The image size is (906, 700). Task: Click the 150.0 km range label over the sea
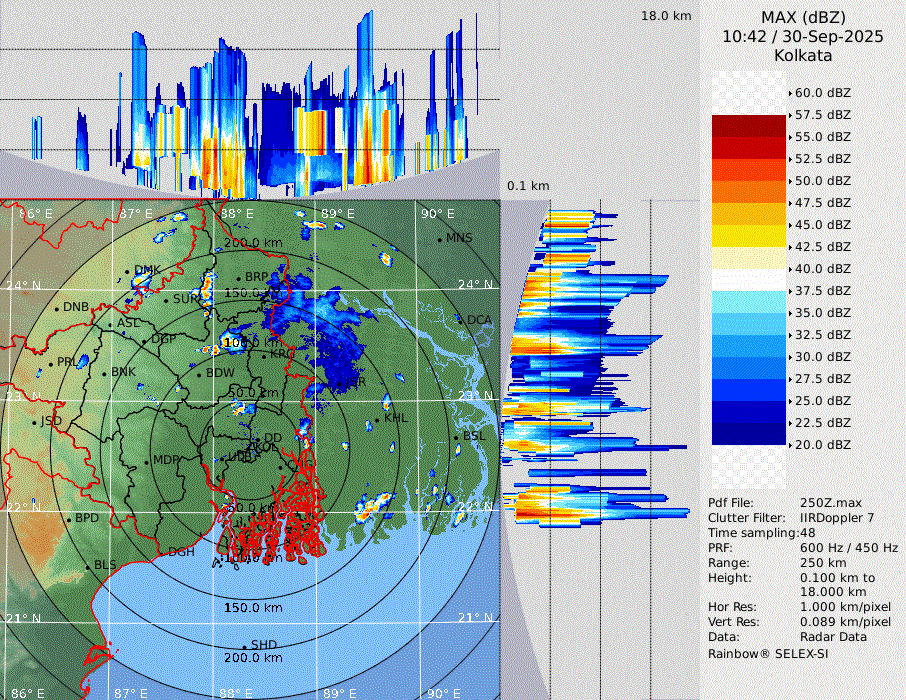tap(253, 608)
